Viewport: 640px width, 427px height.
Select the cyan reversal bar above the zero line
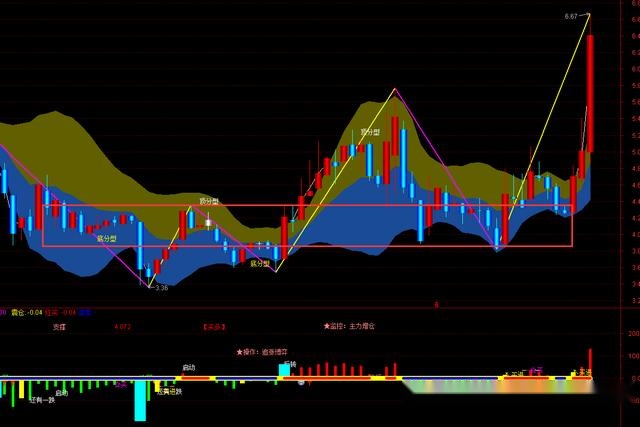[x=284, y=371]
